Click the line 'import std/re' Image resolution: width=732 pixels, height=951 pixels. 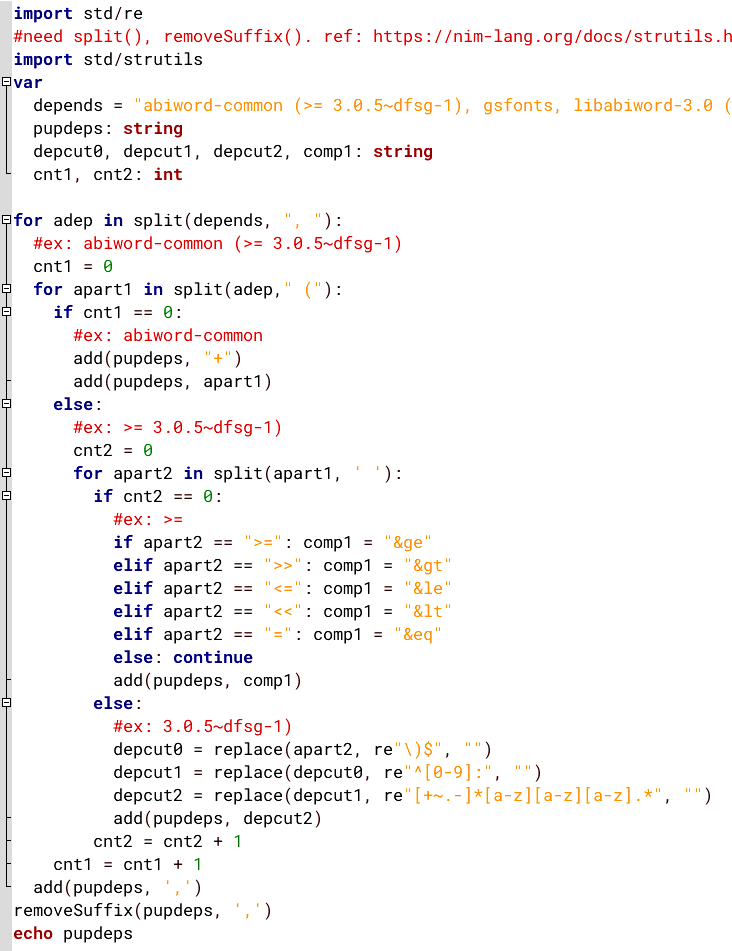[78, 13]
